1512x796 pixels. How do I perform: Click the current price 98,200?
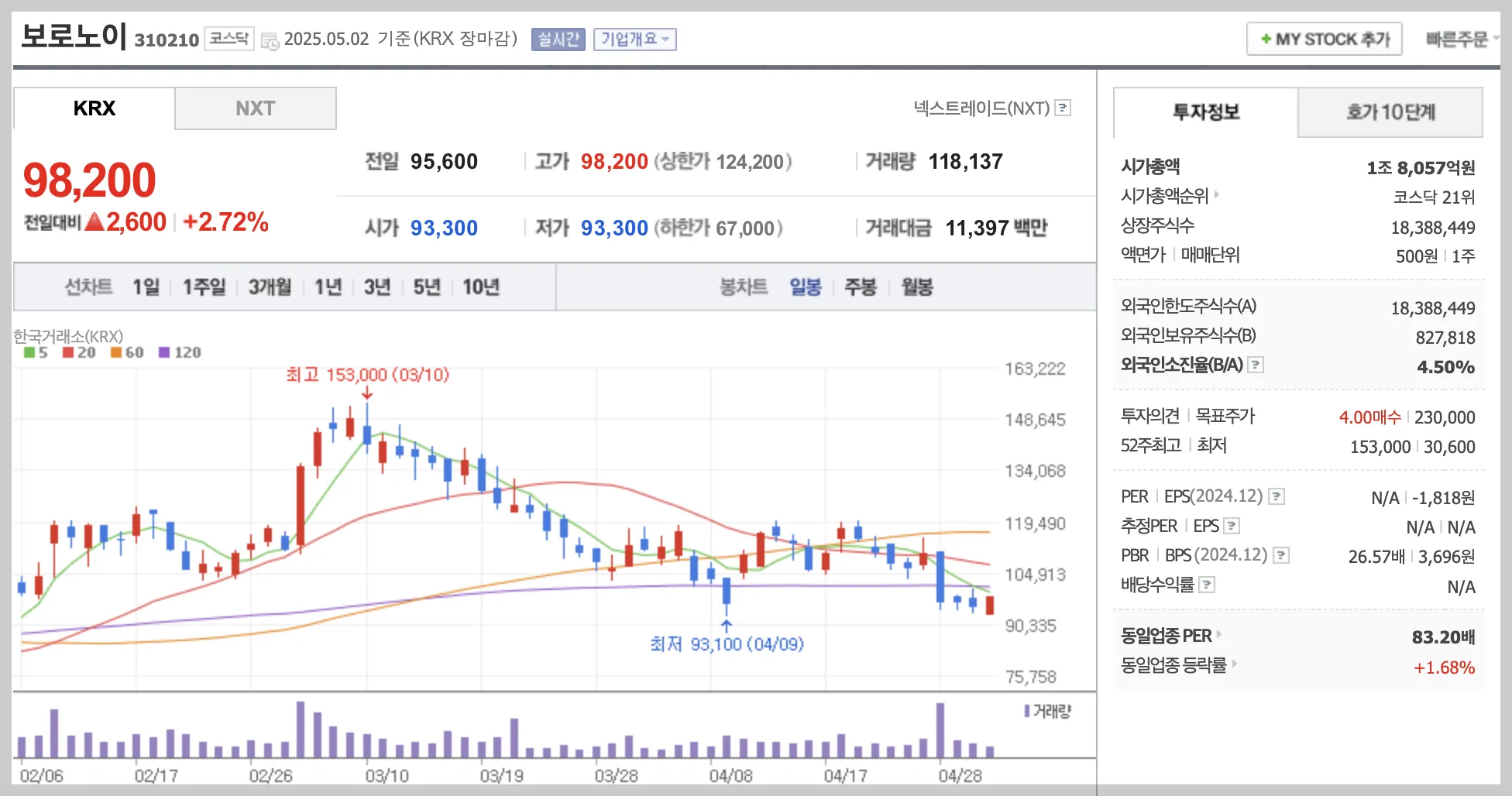pyautogui.click(x=90, y=180)
